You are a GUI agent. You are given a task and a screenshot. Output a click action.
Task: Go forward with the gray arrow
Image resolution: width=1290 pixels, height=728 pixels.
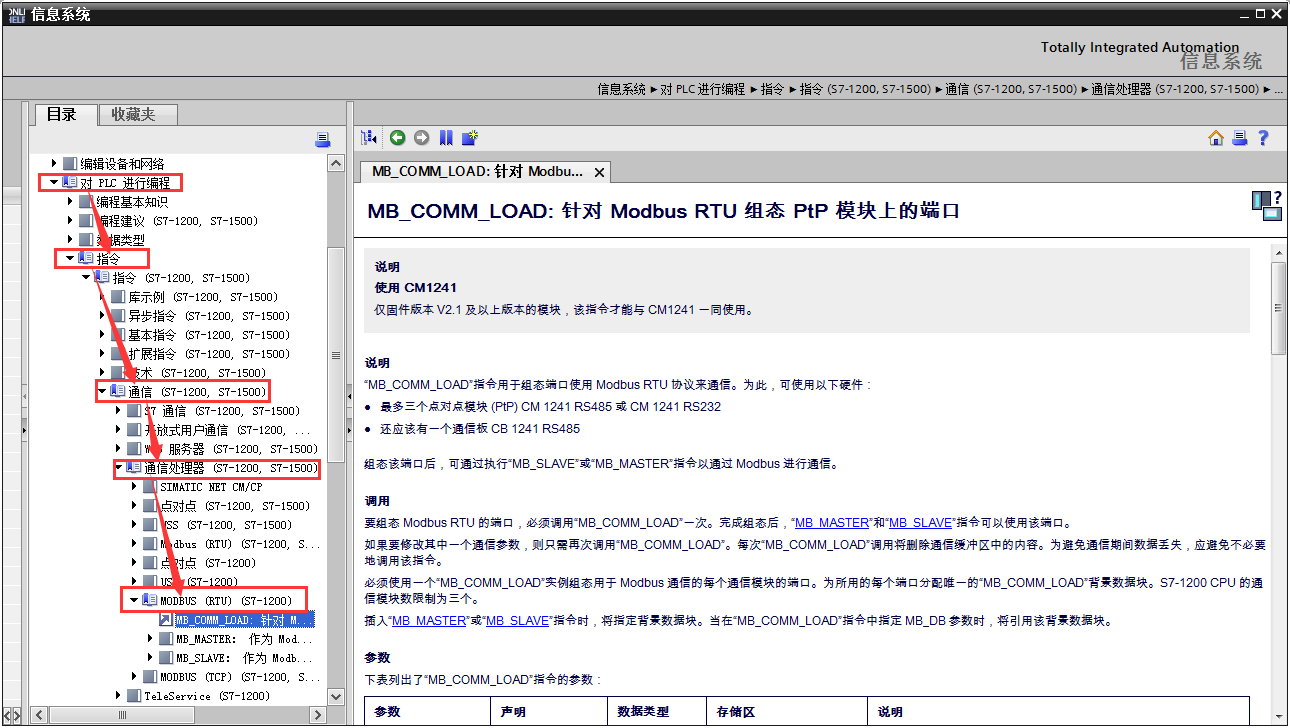(x=421, y=137)
